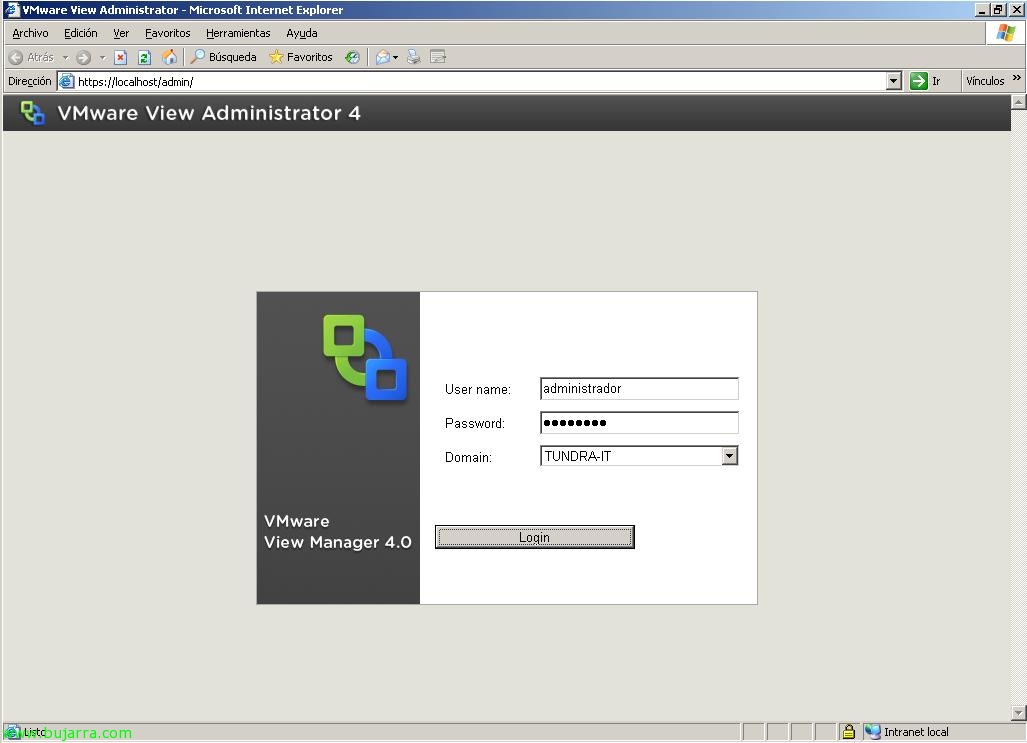Expand the address bar URL dropdown
1027x743 pixels.
coord(893,81)
